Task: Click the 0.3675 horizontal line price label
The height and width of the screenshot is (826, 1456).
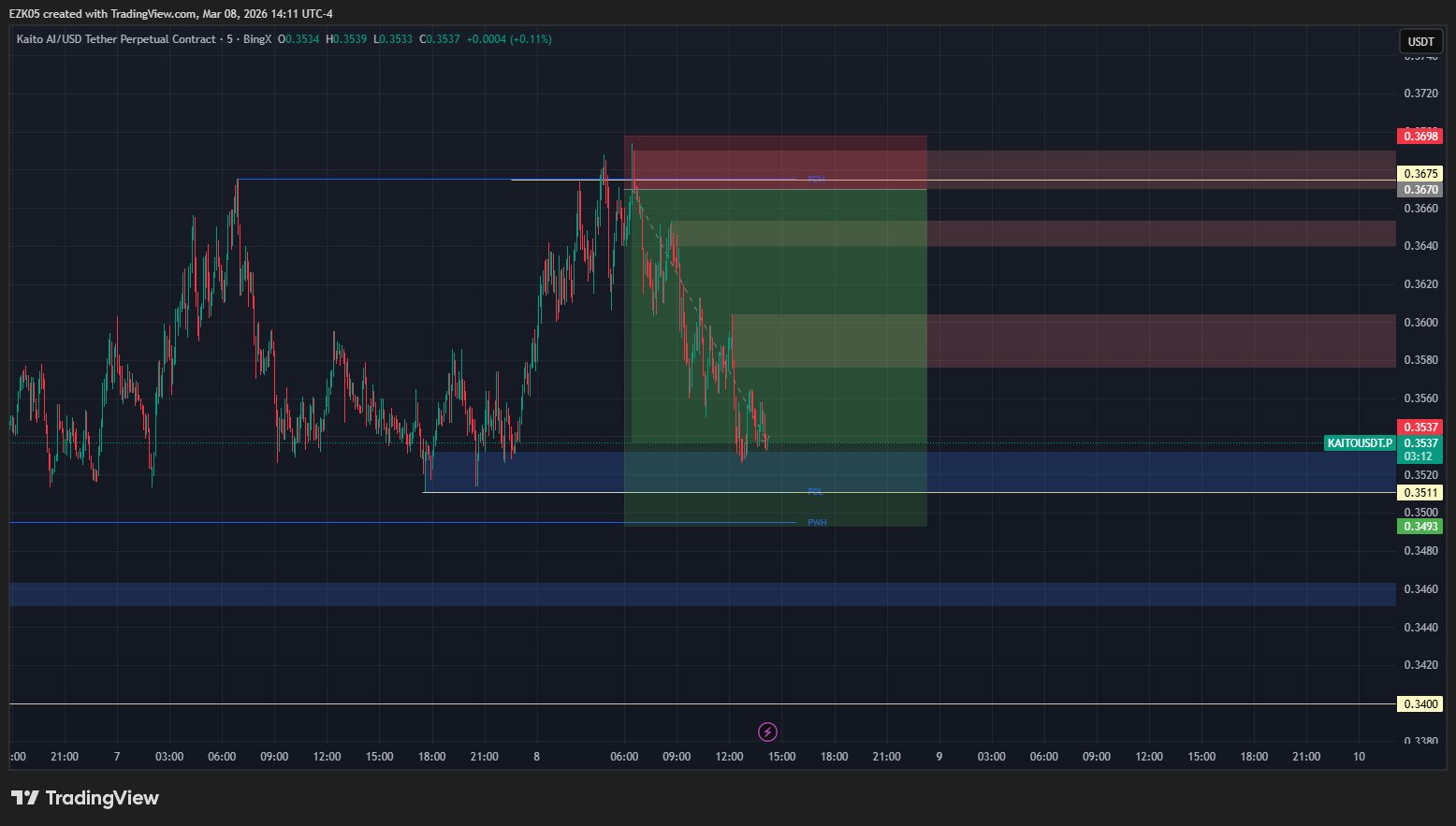Action: (x=1420, y=174)
